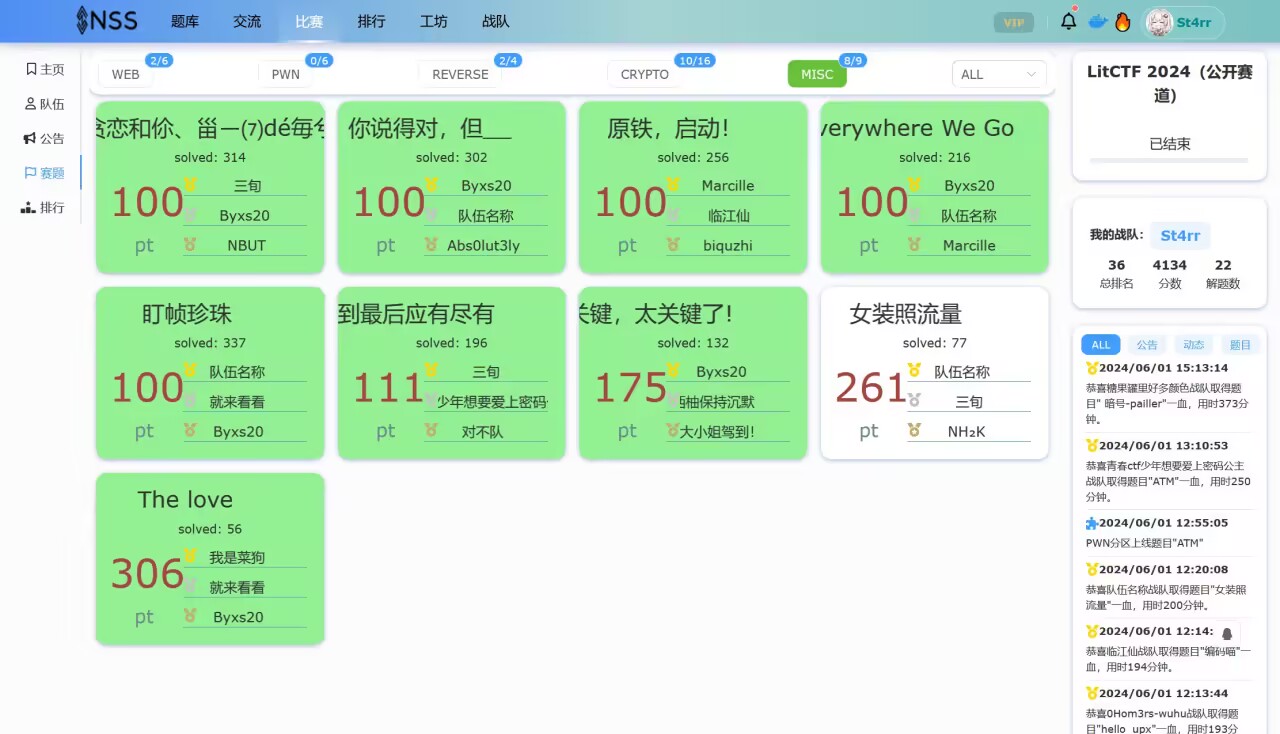Click the flame icon in header
The width and height of the screenshot is (1280, 734).
[x=1122, y=22]
